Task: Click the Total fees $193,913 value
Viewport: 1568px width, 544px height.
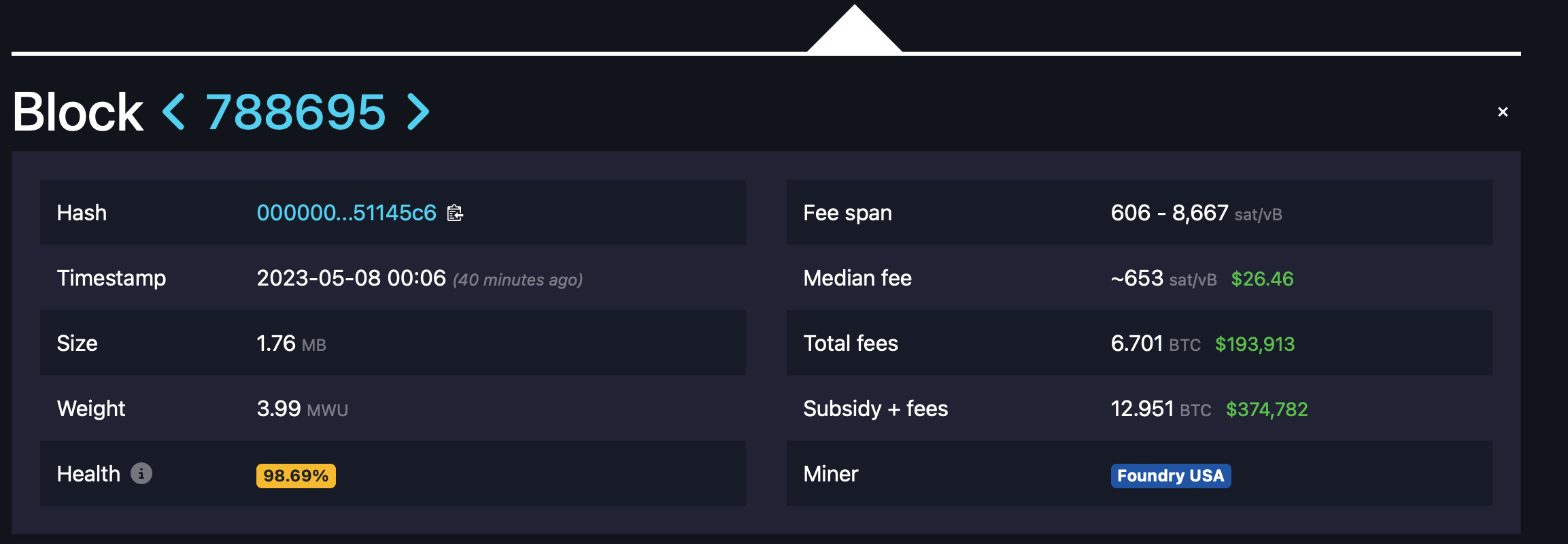Action: (x=1255, y=344)
